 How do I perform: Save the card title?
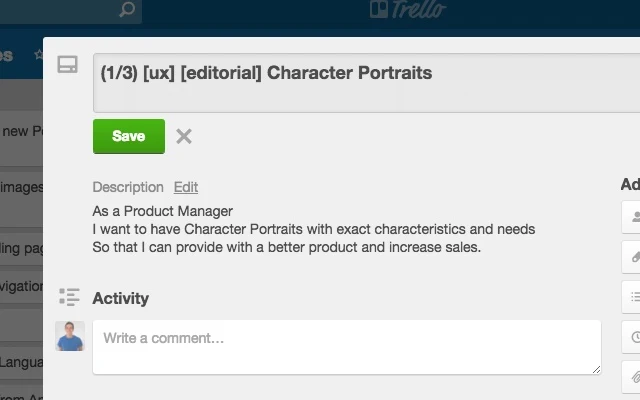pyautogui.click(x=128, y=136)
